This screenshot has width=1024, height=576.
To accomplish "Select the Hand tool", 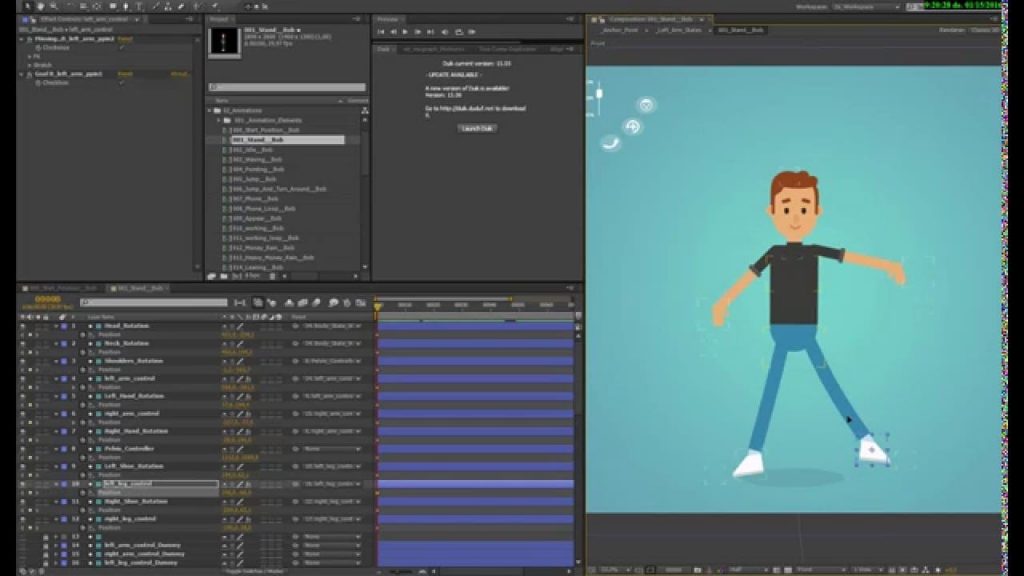I will (41, 6).
